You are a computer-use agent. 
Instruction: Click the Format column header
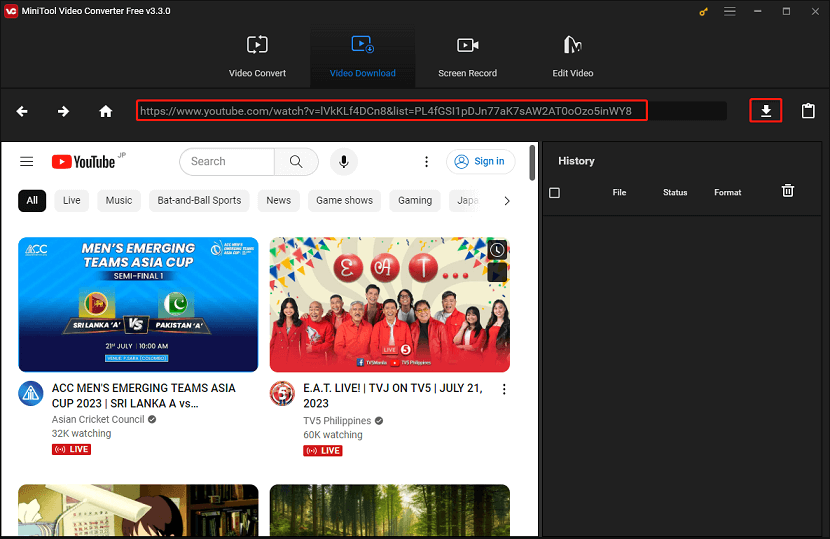tap(727, 193)
